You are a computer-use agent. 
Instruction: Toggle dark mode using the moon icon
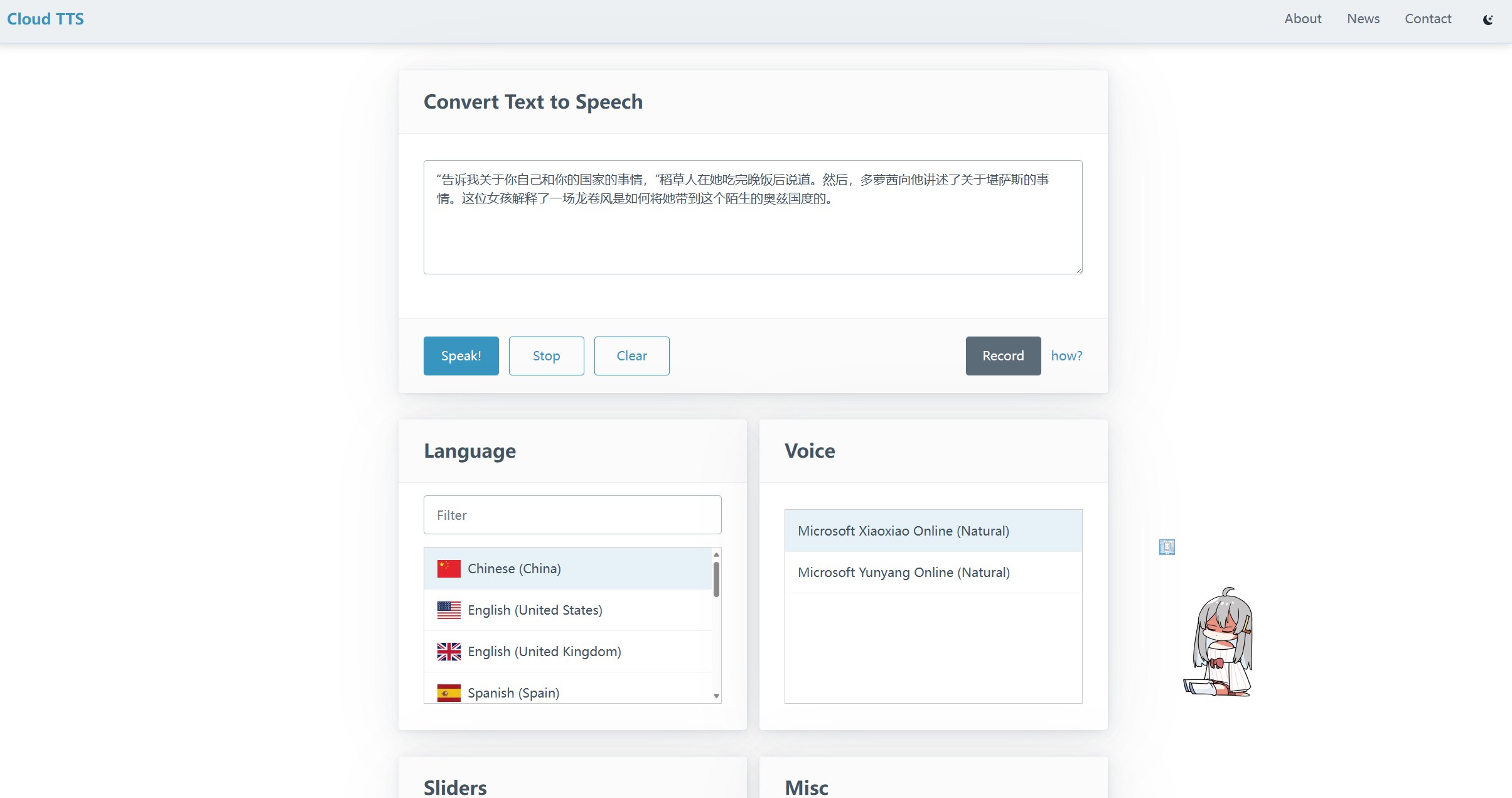(x=1488, y=19)
